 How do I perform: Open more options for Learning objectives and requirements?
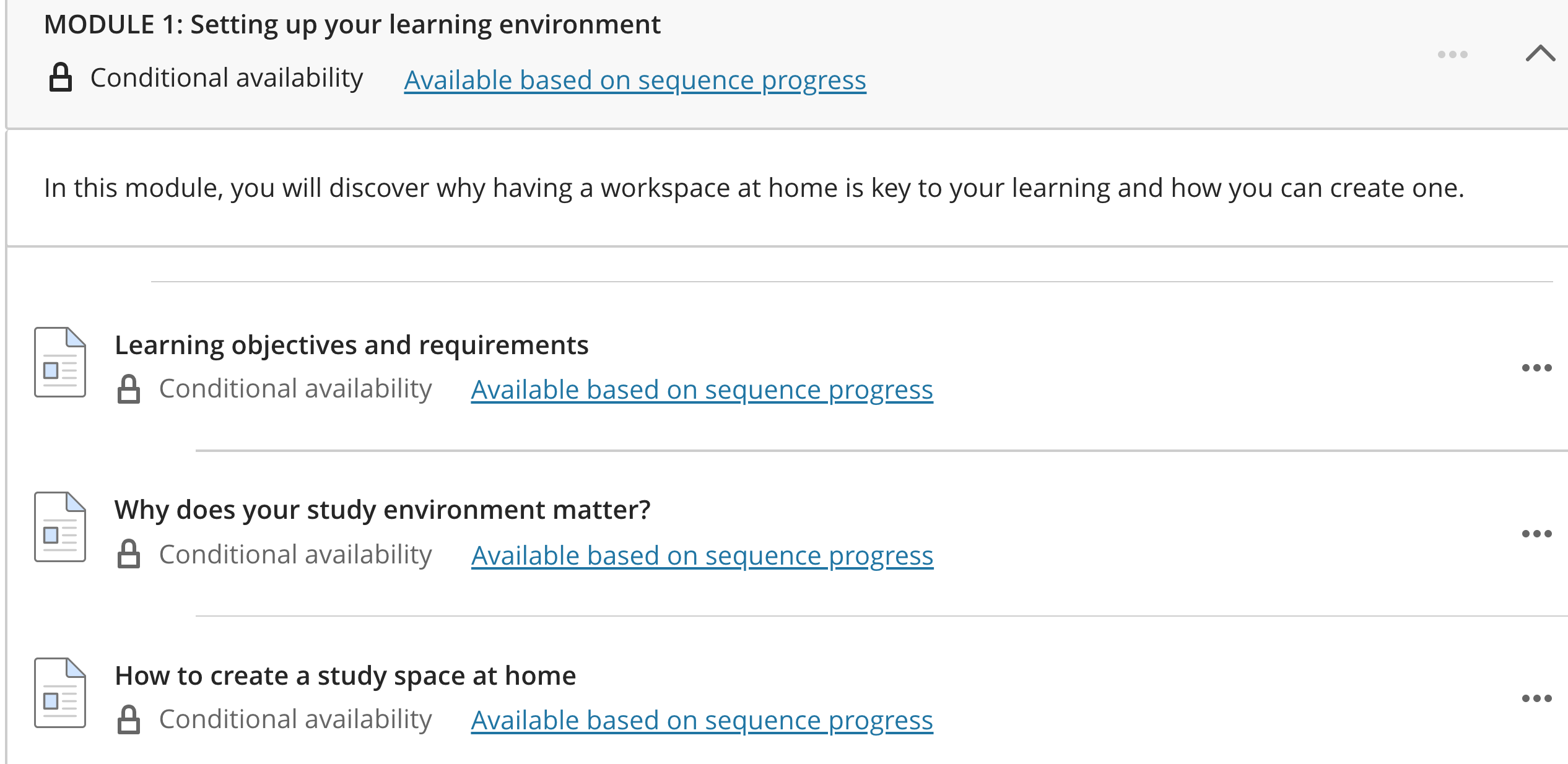pyautogui.click(x=1536, y=368)
